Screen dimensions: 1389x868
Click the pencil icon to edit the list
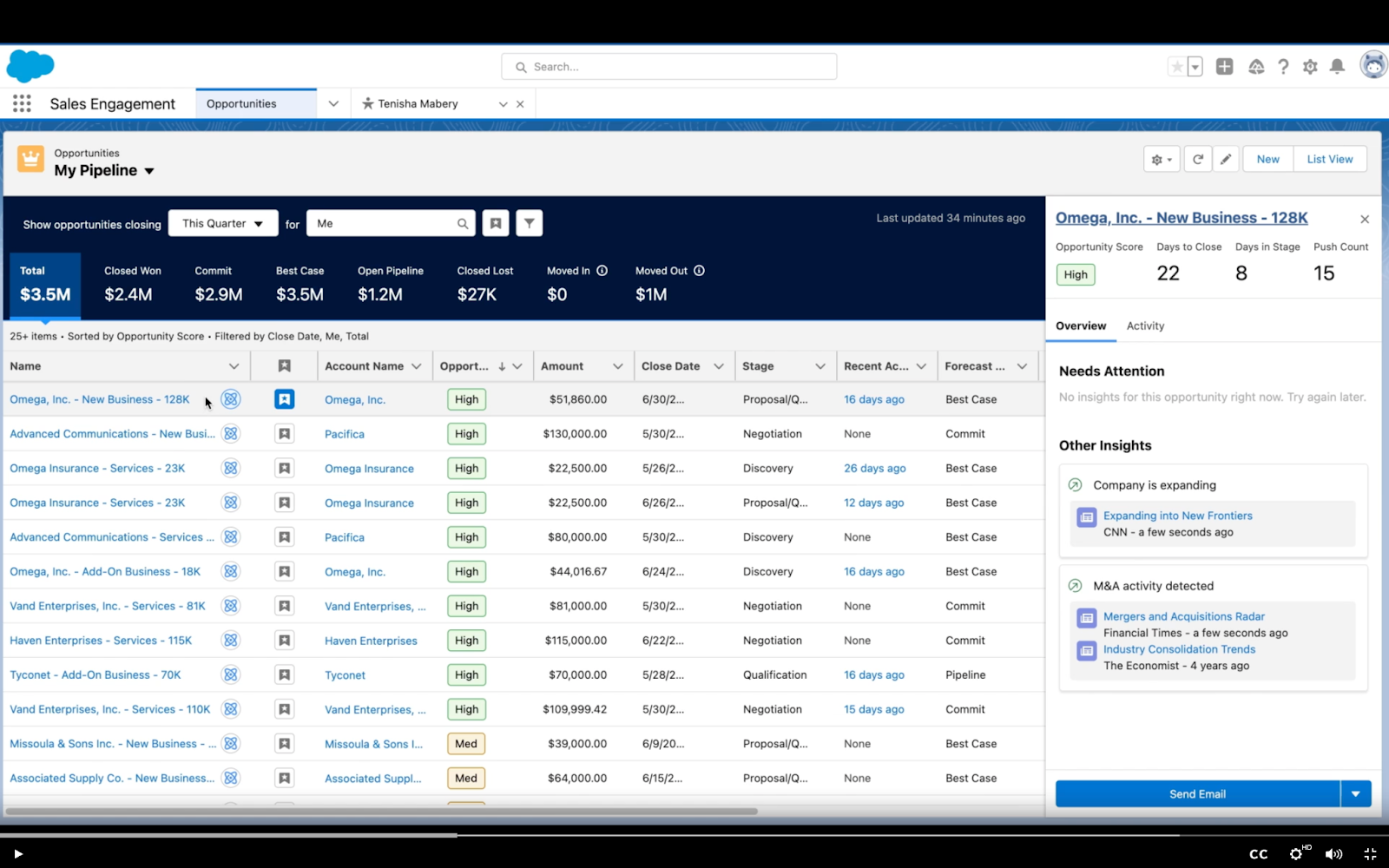coord(1226,159)
